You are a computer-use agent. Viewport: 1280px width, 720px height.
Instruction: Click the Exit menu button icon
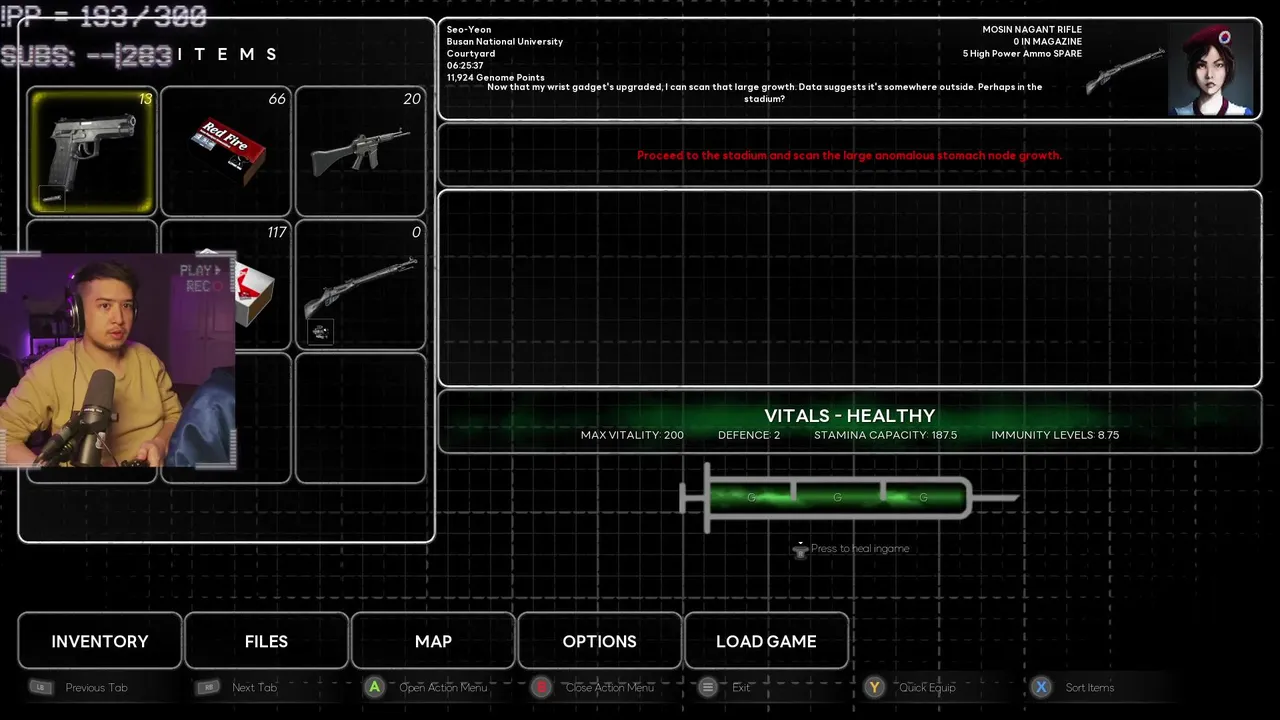[708, 687]
